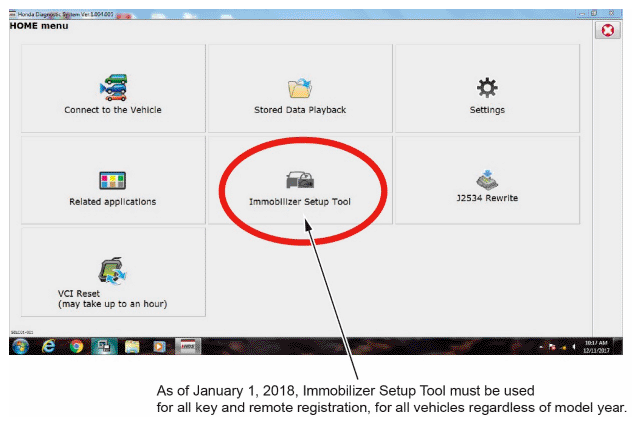Launch the Immobilizer Setup Tool

300,180
